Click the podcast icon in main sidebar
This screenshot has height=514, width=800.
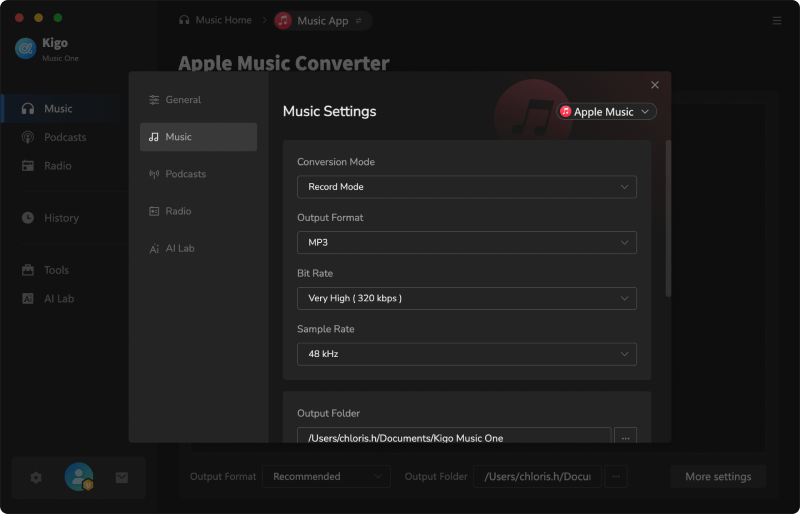coord(28,137)
